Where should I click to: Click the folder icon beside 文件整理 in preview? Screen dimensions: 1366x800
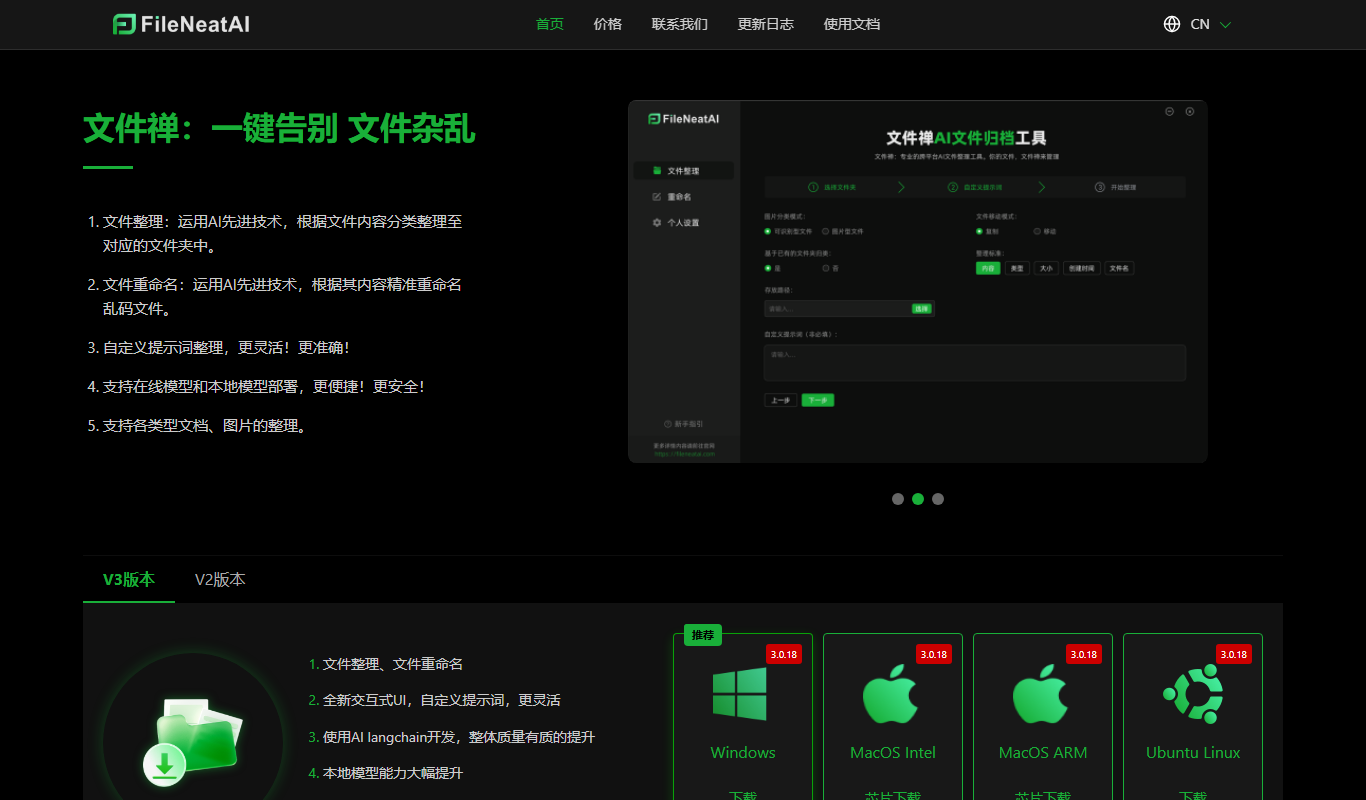(x=657, y=171)
